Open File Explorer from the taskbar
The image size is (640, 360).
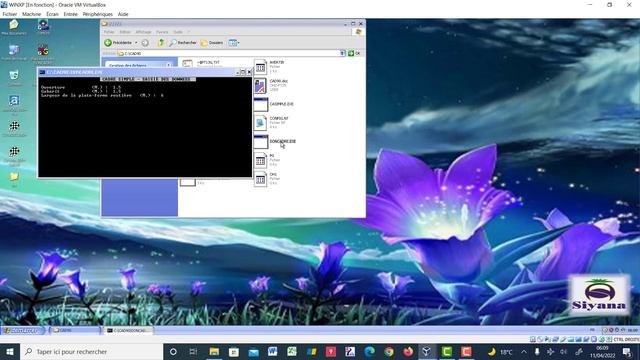(214, 351)
